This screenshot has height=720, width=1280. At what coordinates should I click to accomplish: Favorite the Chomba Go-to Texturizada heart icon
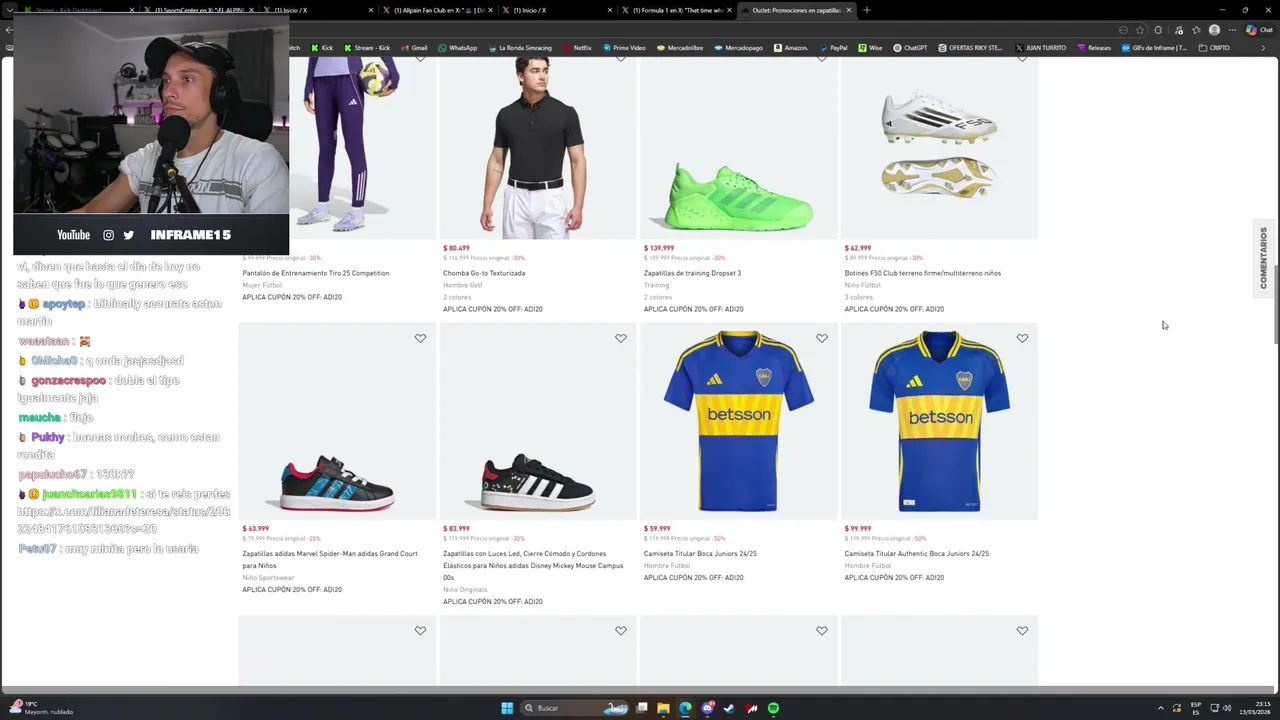point(621,58)
